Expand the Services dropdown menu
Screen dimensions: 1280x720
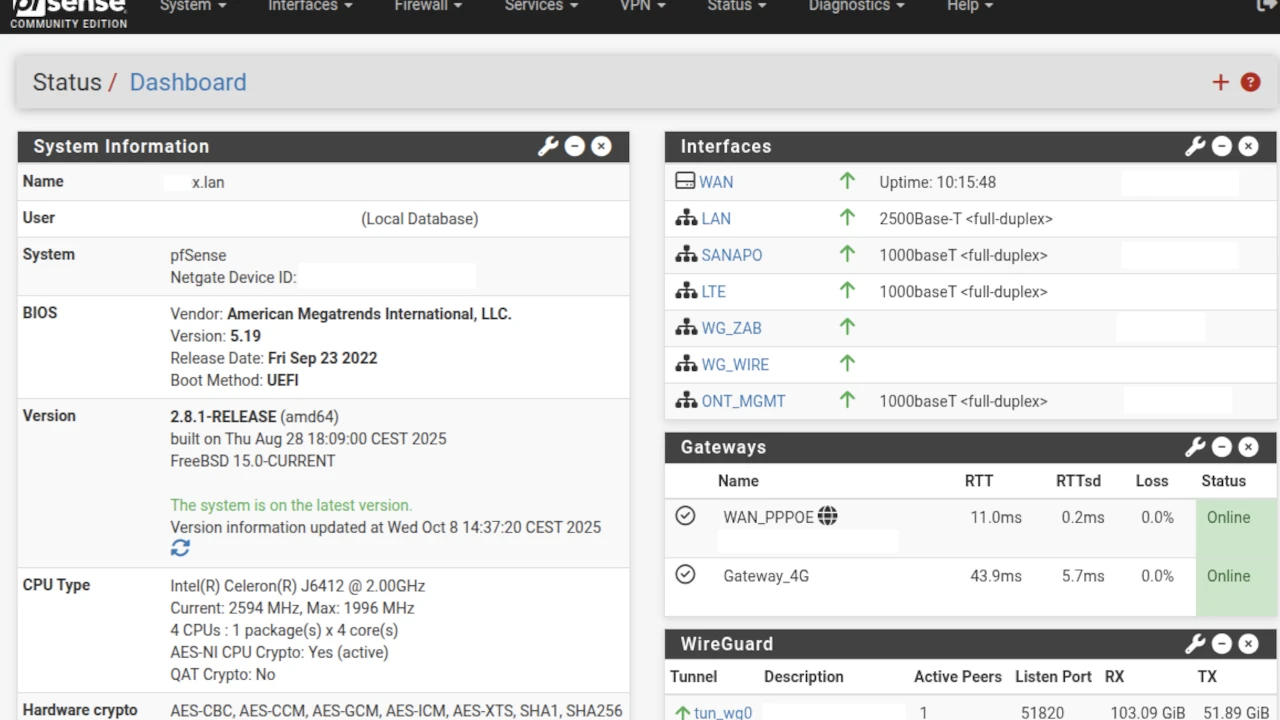[540, 7]
